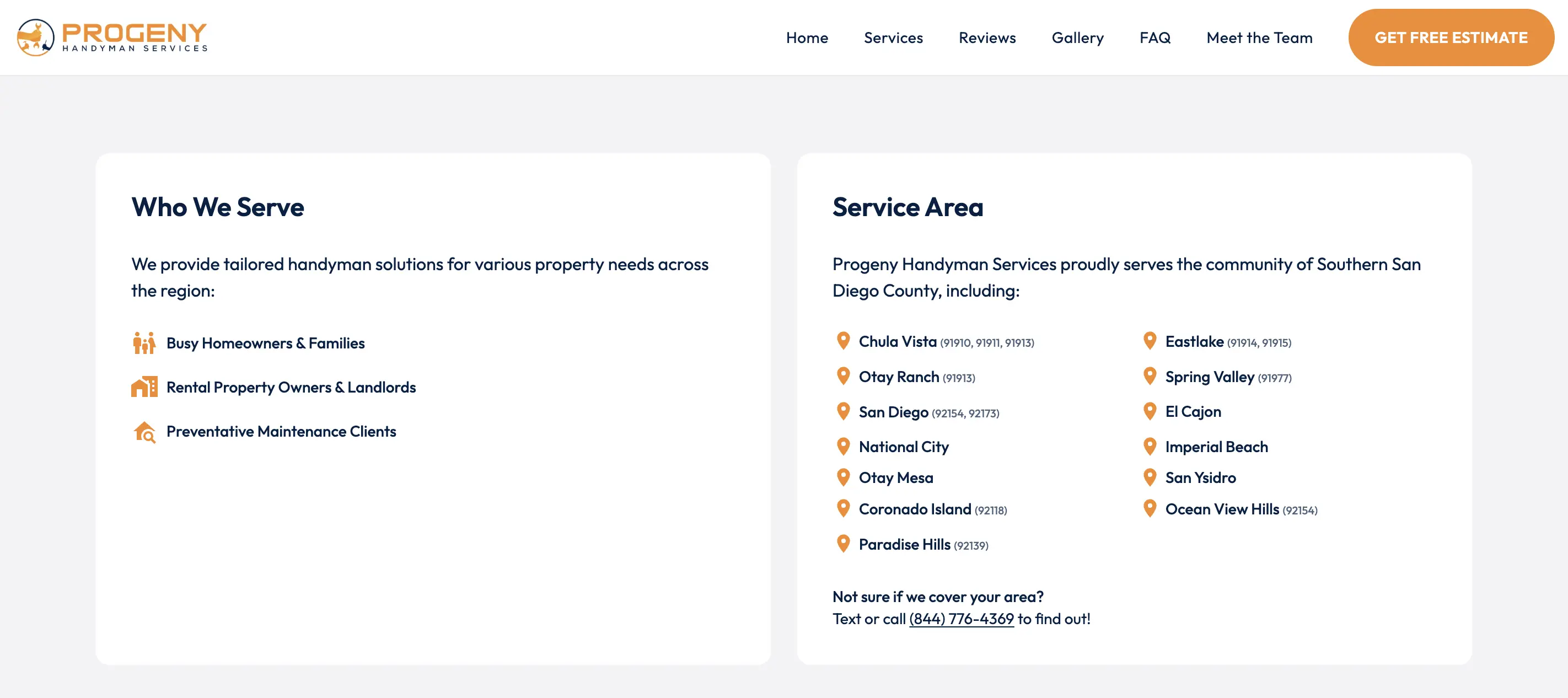1568x698 pixels.
Task: Click the El Cajon location text
Action: coord(1193,412)
